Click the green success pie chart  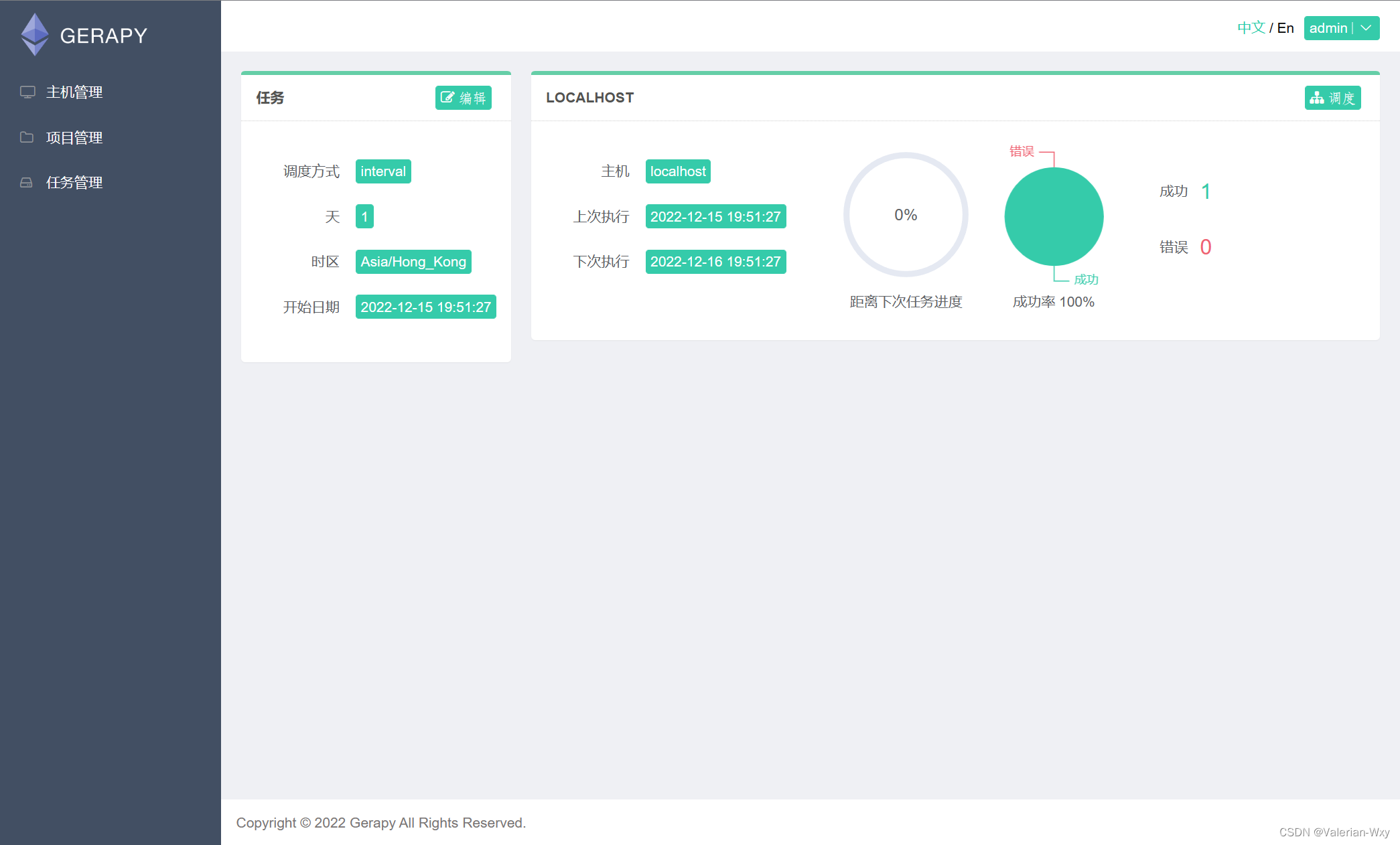tap(1054, 216)
